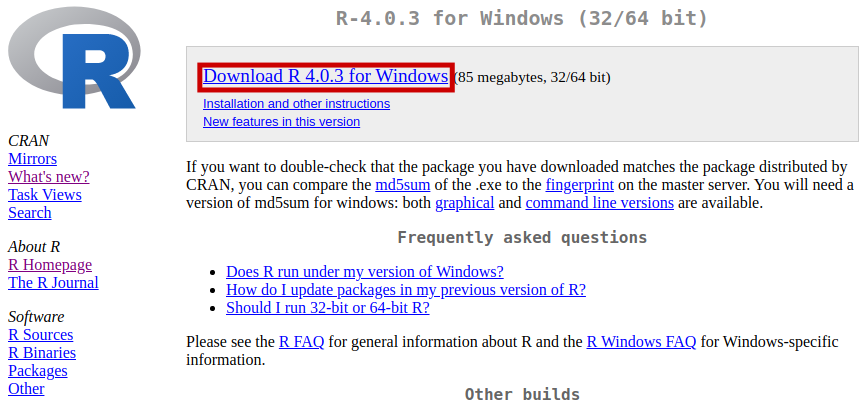Open the command line versions link
This screenshot has width=863, height=411.
click(x=599, y=203)
